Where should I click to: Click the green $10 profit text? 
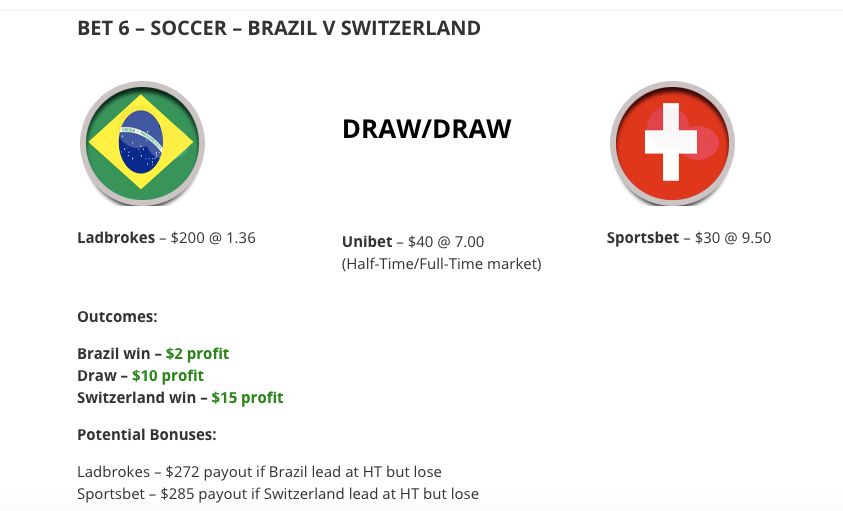pyautogui.click(x=168, y=375)
